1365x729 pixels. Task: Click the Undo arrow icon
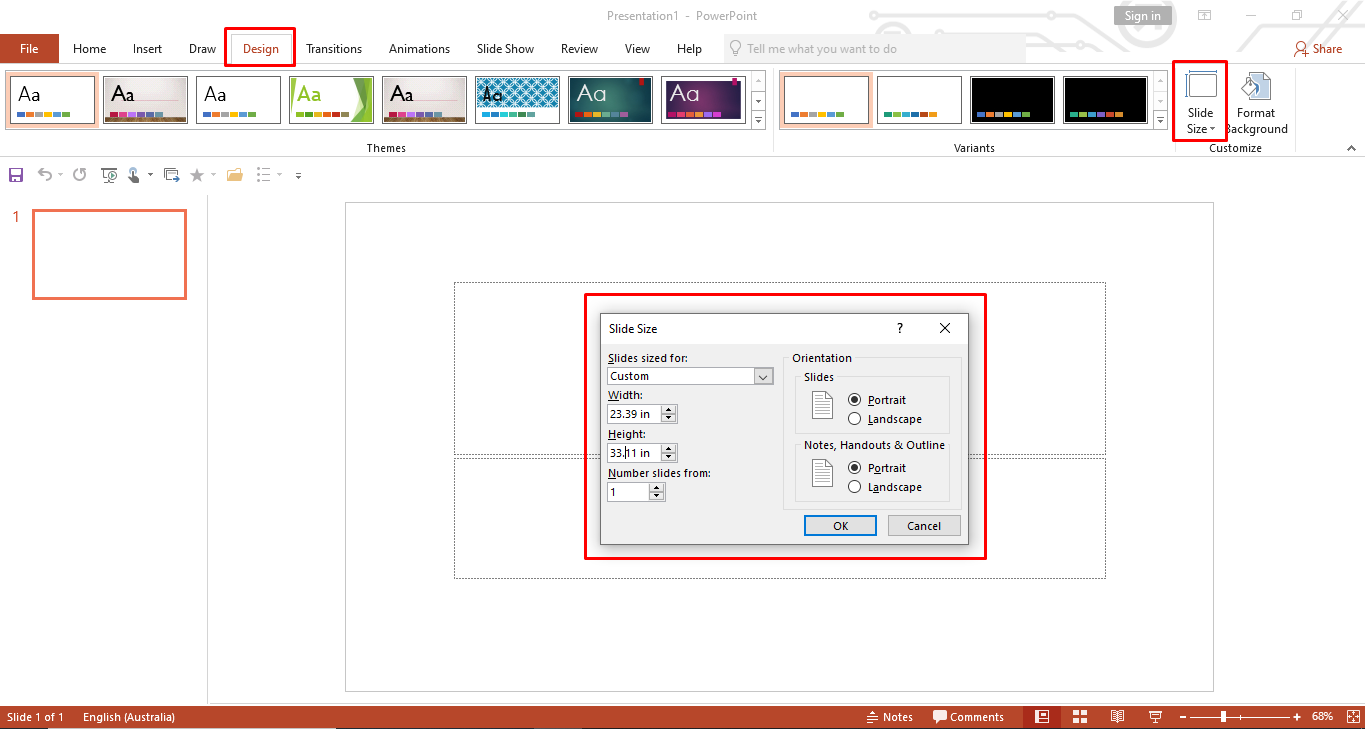pos(44,175)
